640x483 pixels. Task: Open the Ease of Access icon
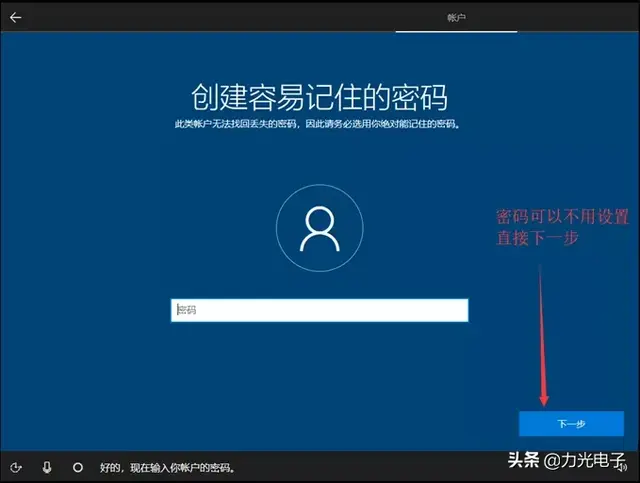16,467
